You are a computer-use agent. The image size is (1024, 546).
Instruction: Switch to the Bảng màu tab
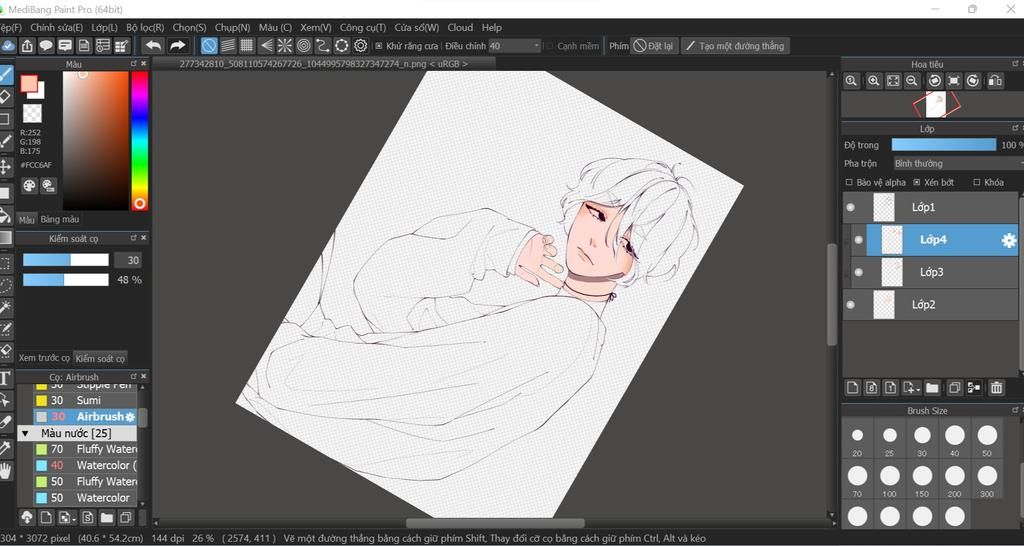coord(59,219)
